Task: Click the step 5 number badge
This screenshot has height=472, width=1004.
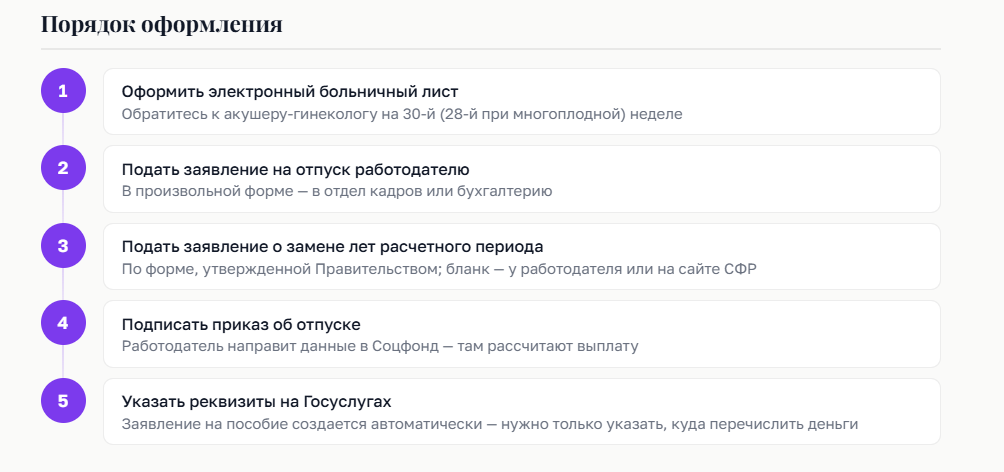Action: pos(62,401)
